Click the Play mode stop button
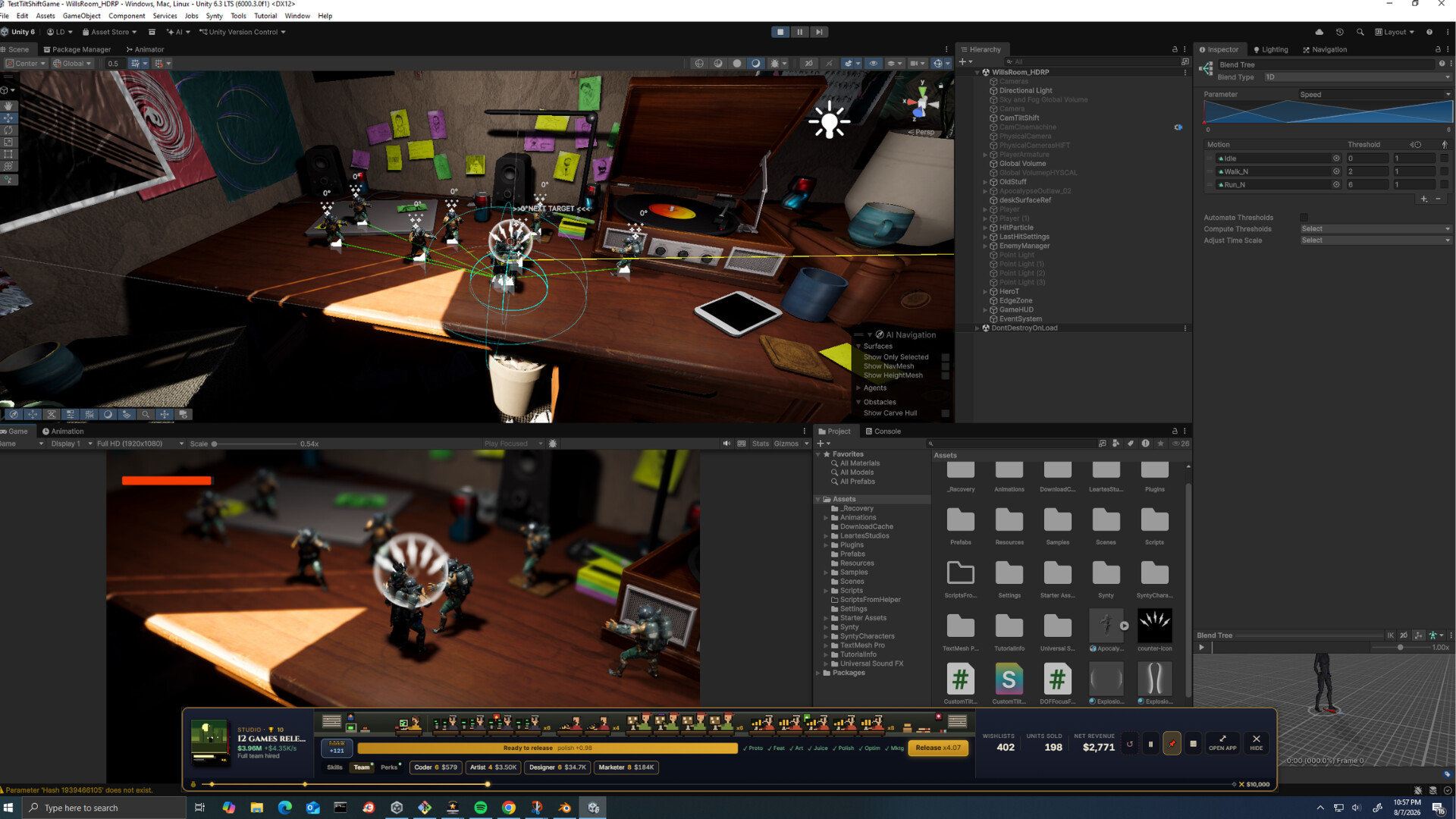The width and height of the screenshot is (1456, 819). pyautogui.click(x=780, y=32)
